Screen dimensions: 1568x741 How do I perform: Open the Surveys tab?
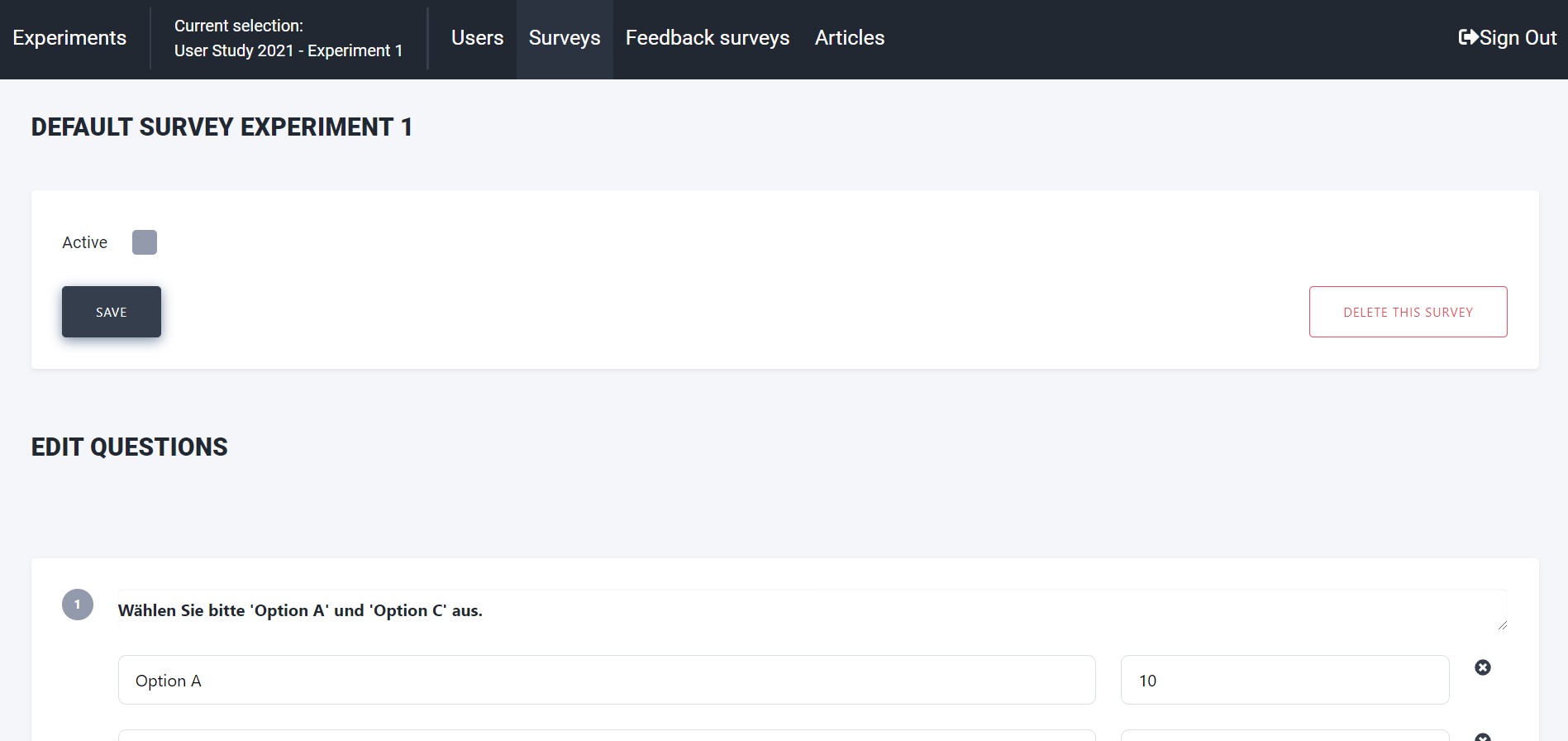[x=565, y=38]
